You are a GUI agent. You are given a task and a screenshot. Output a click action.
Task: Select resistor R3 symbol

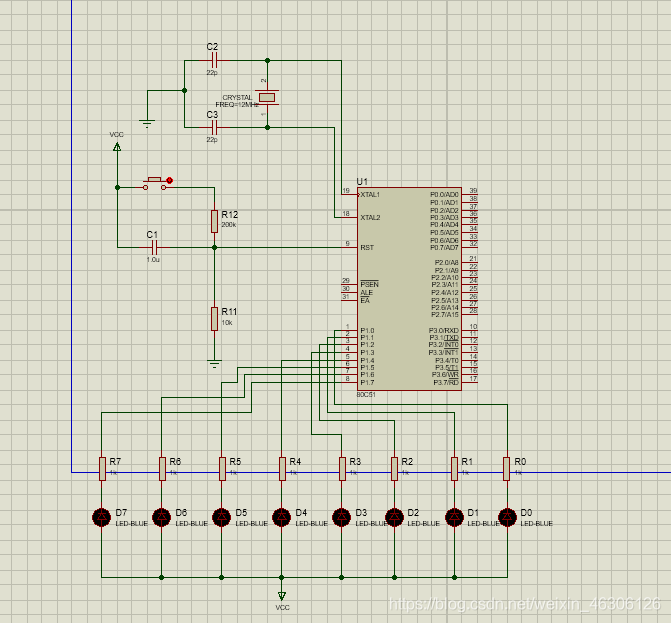(x=342, y=469)
